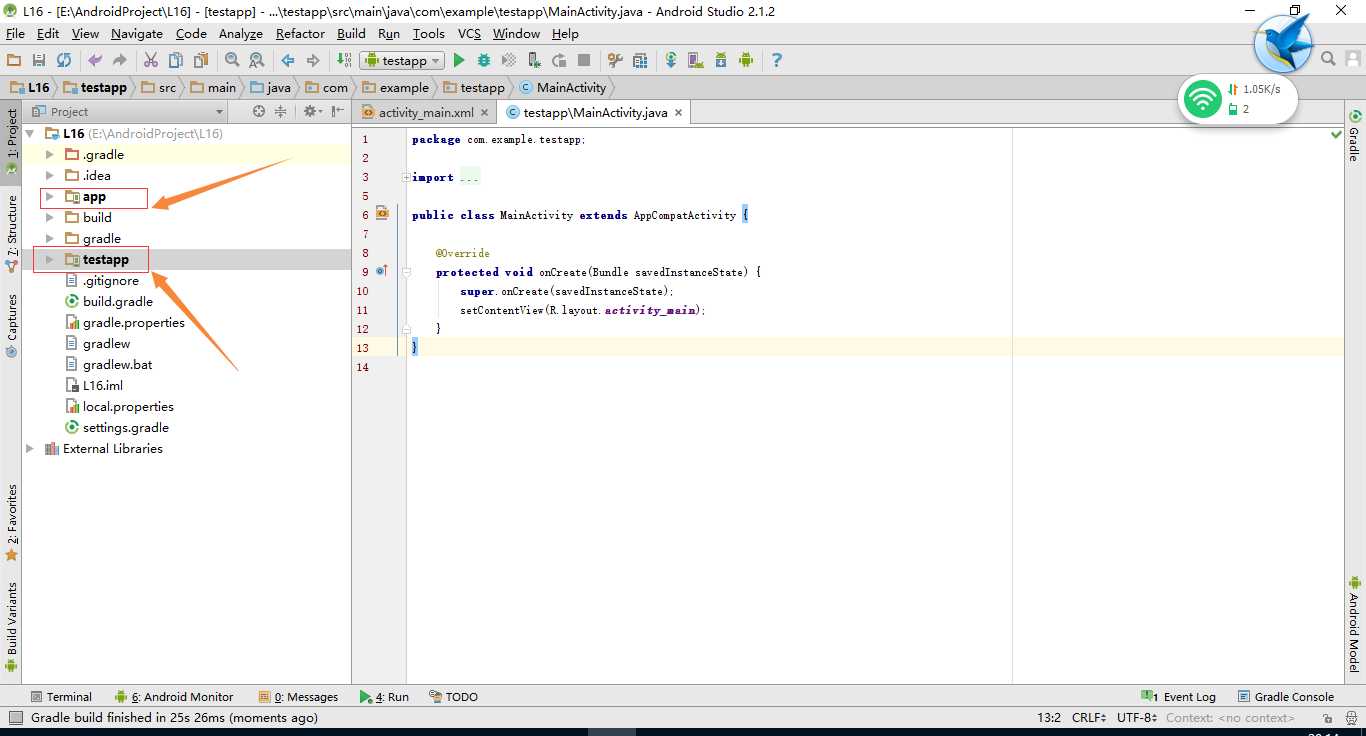Click the Collapse All icon in Project panel
This screenshot has width=1366, height=736.
(281, 111)
